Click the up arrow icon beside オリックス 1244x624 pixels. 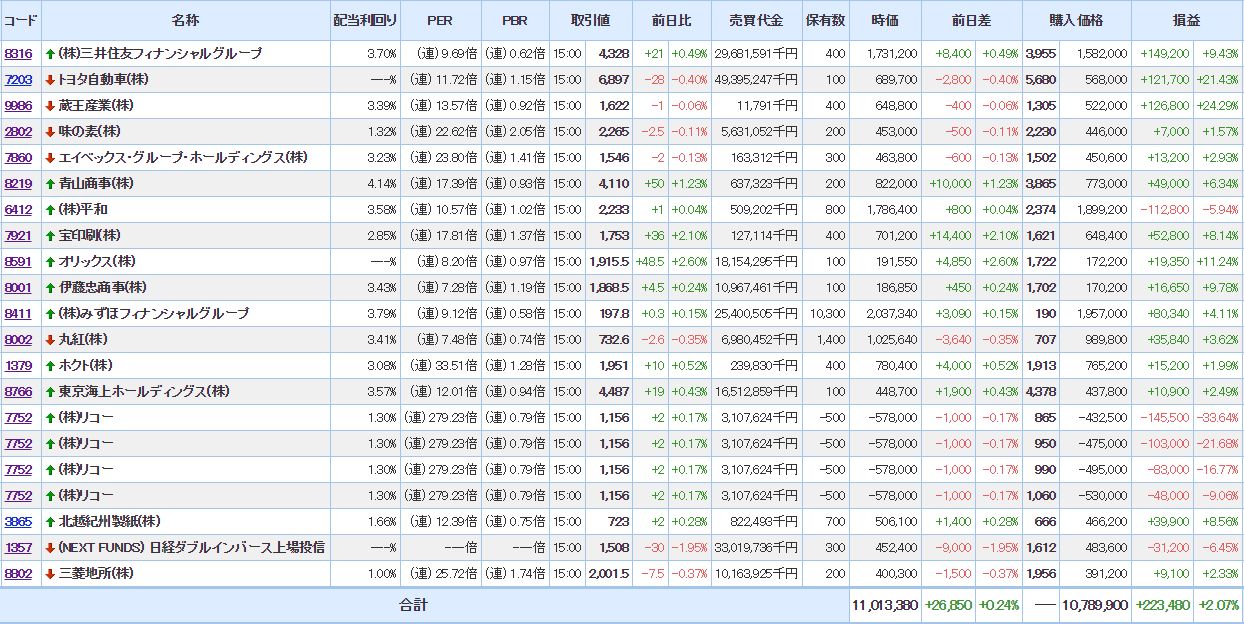(x=50, y=261)
